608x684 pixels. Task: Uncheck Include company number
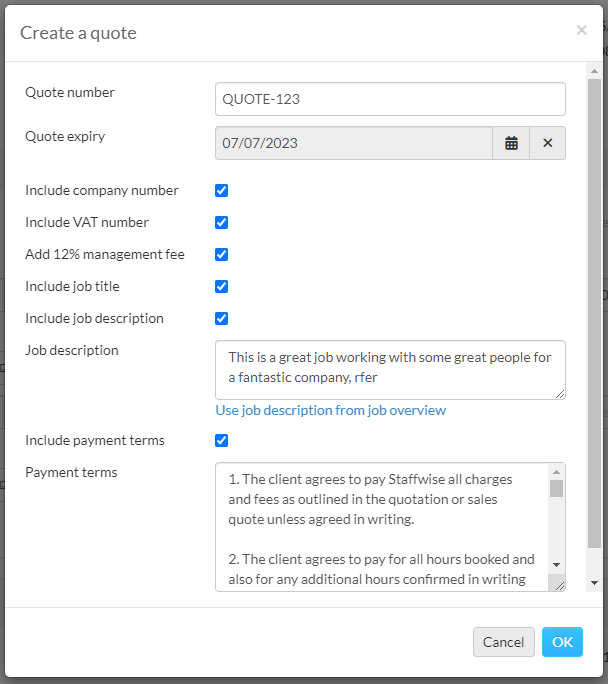tap(222, 191)
